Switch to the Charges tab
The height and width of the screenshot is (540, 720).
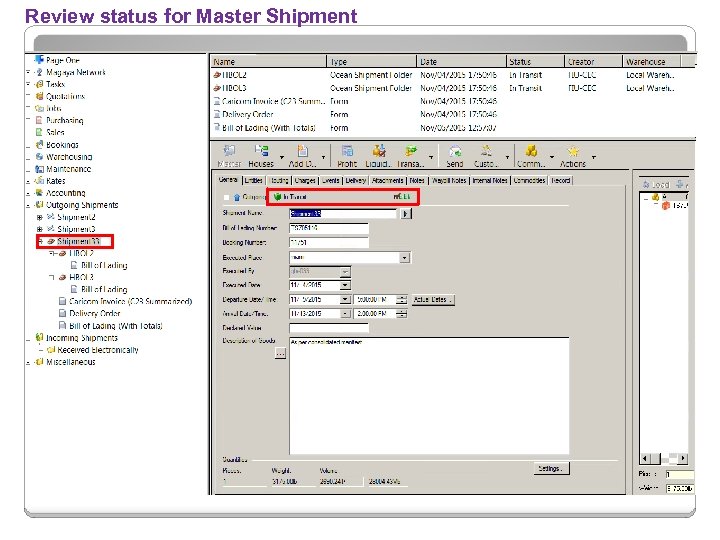click(305, 180)
